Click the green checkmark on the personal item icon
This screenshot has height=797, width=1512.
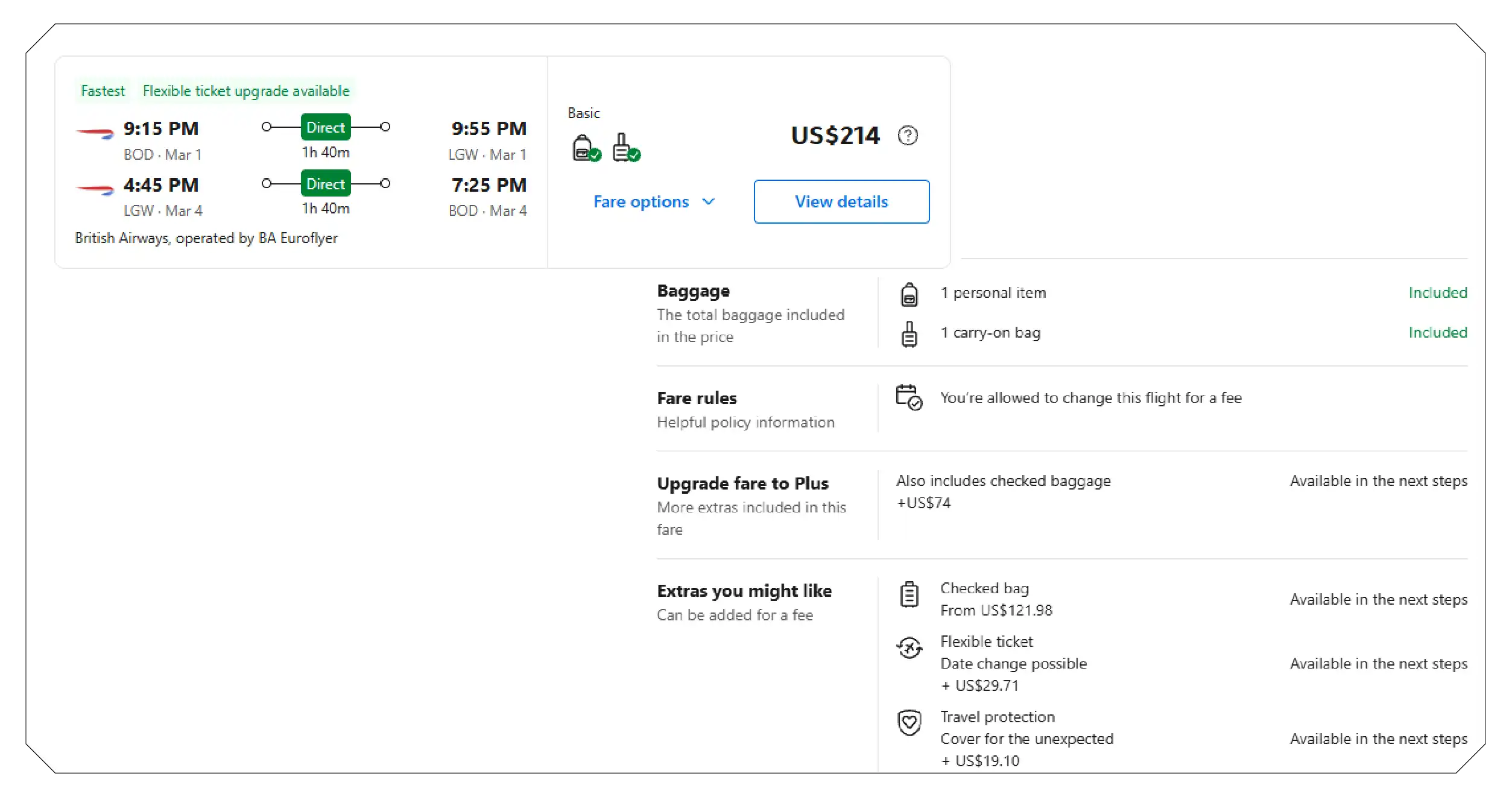click(x=595, y=156)
